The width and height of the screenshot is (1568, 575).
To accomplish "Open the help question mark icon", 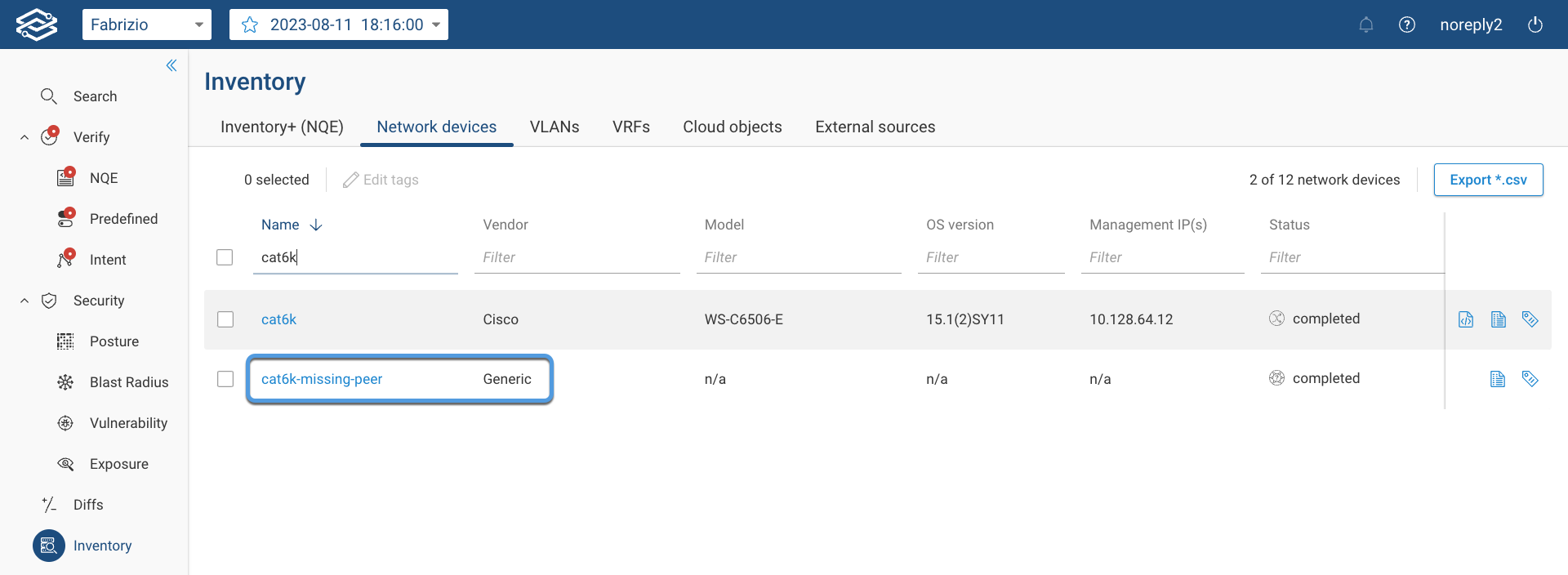I will tap(1406, 25).
